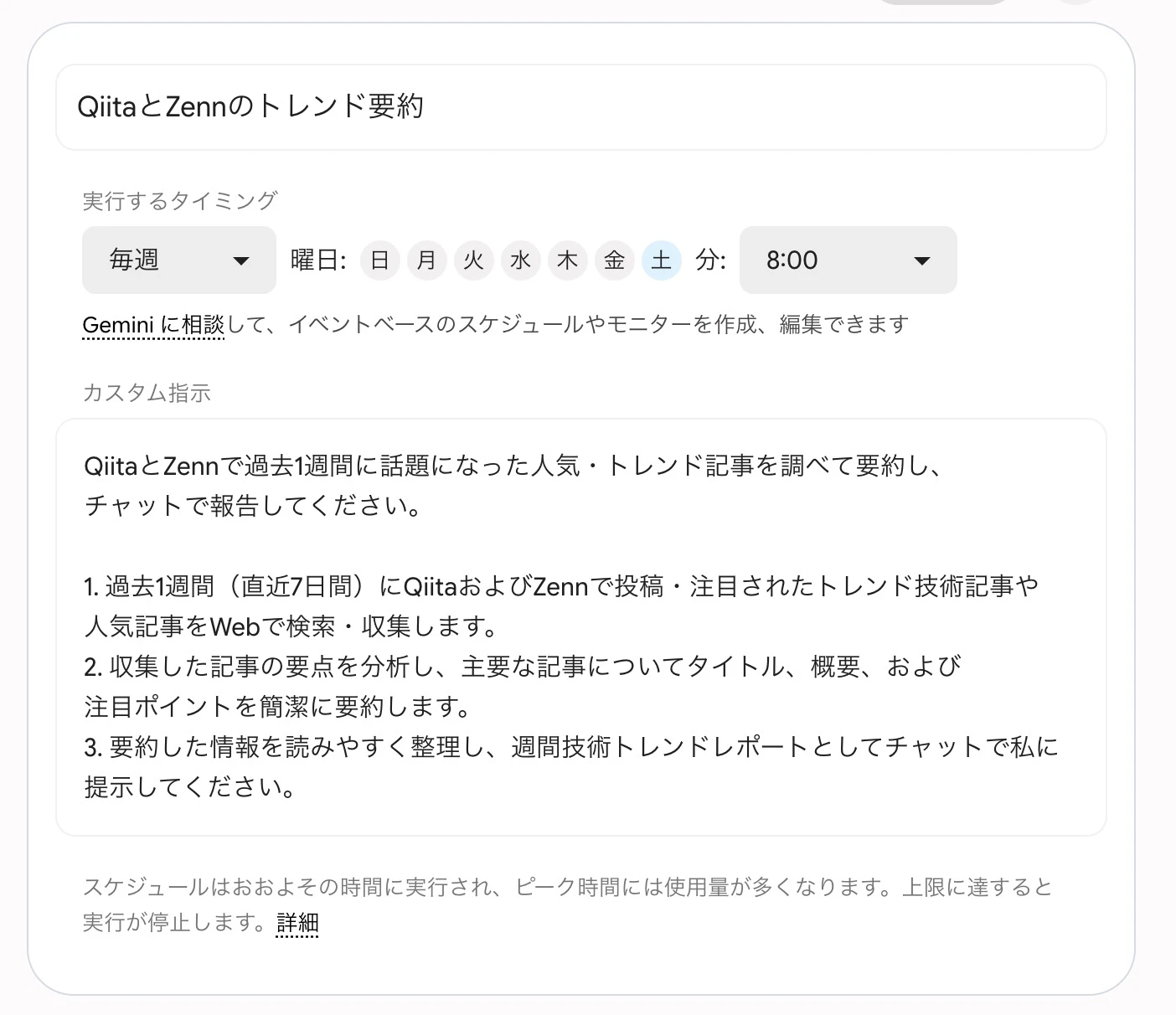Image resolution: width=1176 pixels, height=1015 pixels.
Task: Click the line starting '3. 要約した情報を'
Action: coord(571,747)
